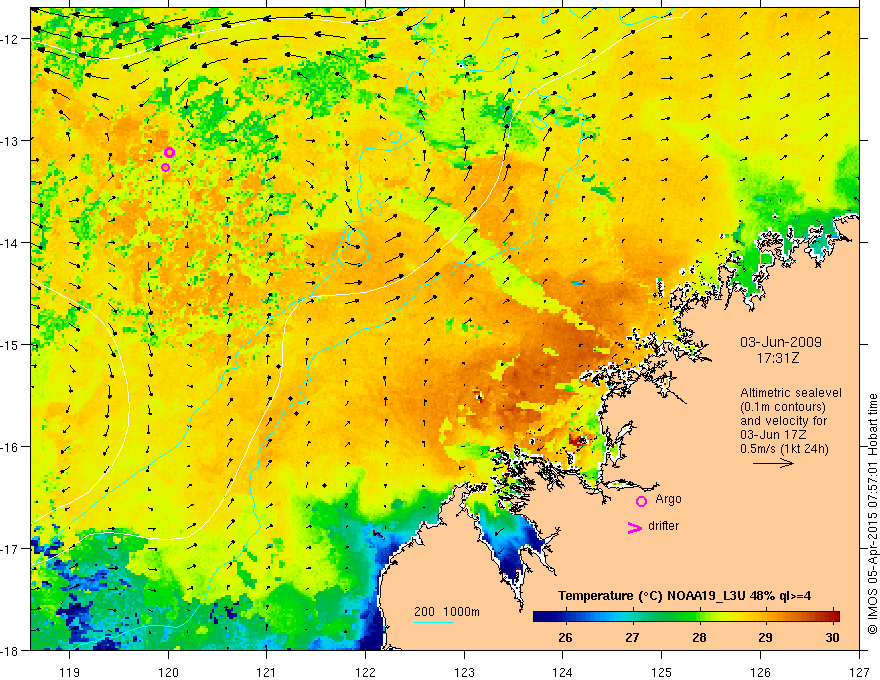This screenshot has width=880, height=680.
Task: Click the 'drifter' legend label
Action: pyautogui.click(x=663, y=526)
